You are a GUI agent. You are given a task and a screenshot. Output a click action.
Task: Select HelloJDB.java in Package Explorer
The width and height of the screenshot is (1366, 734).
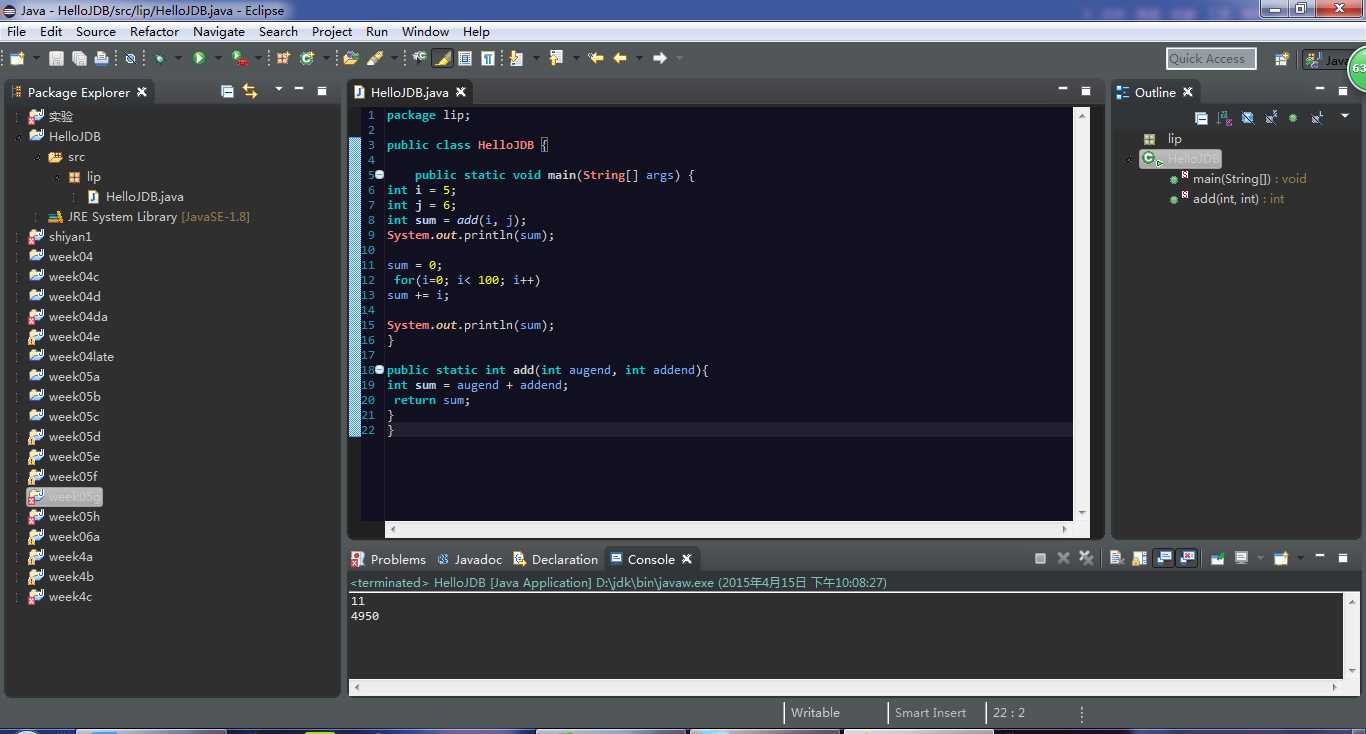pyautogui.click(x=137, y=197)
